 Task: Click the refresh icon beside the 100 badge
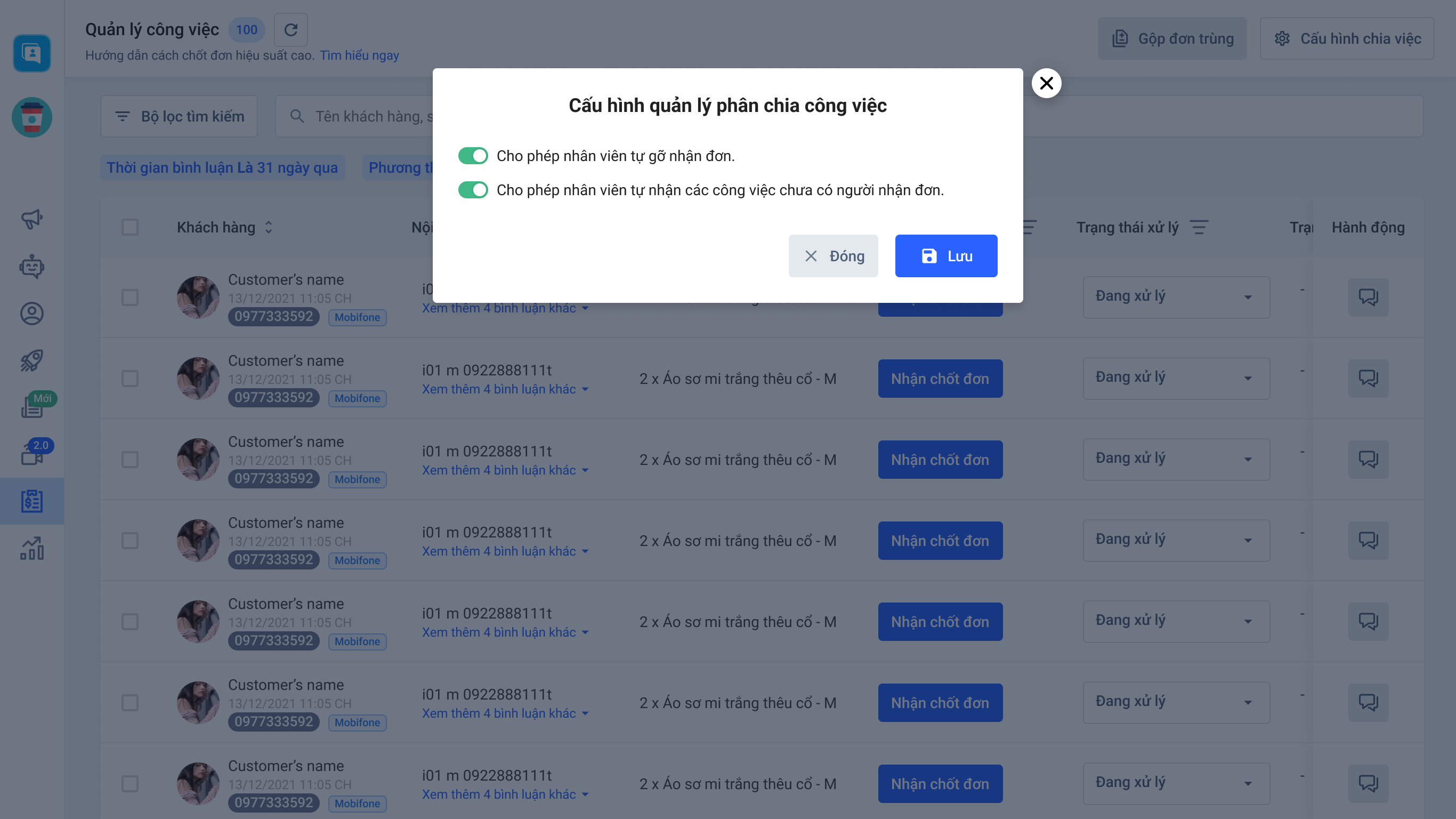click(x=290, y=30)
